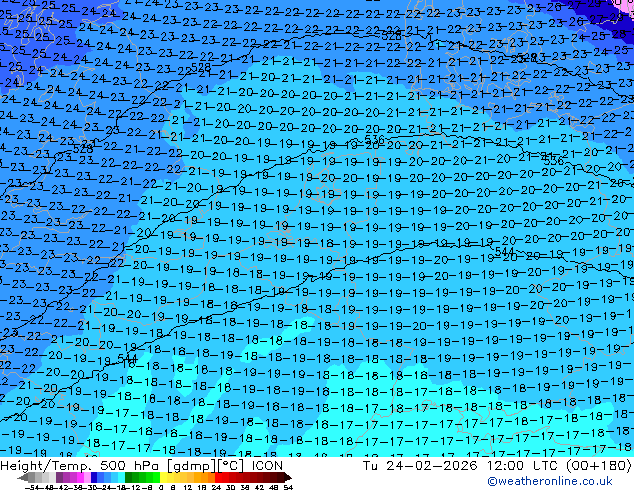Viewport: 634px width, 490px height.
Task: Click the Height/Temp. 500 hPa title text
Action: pos(81,466)
